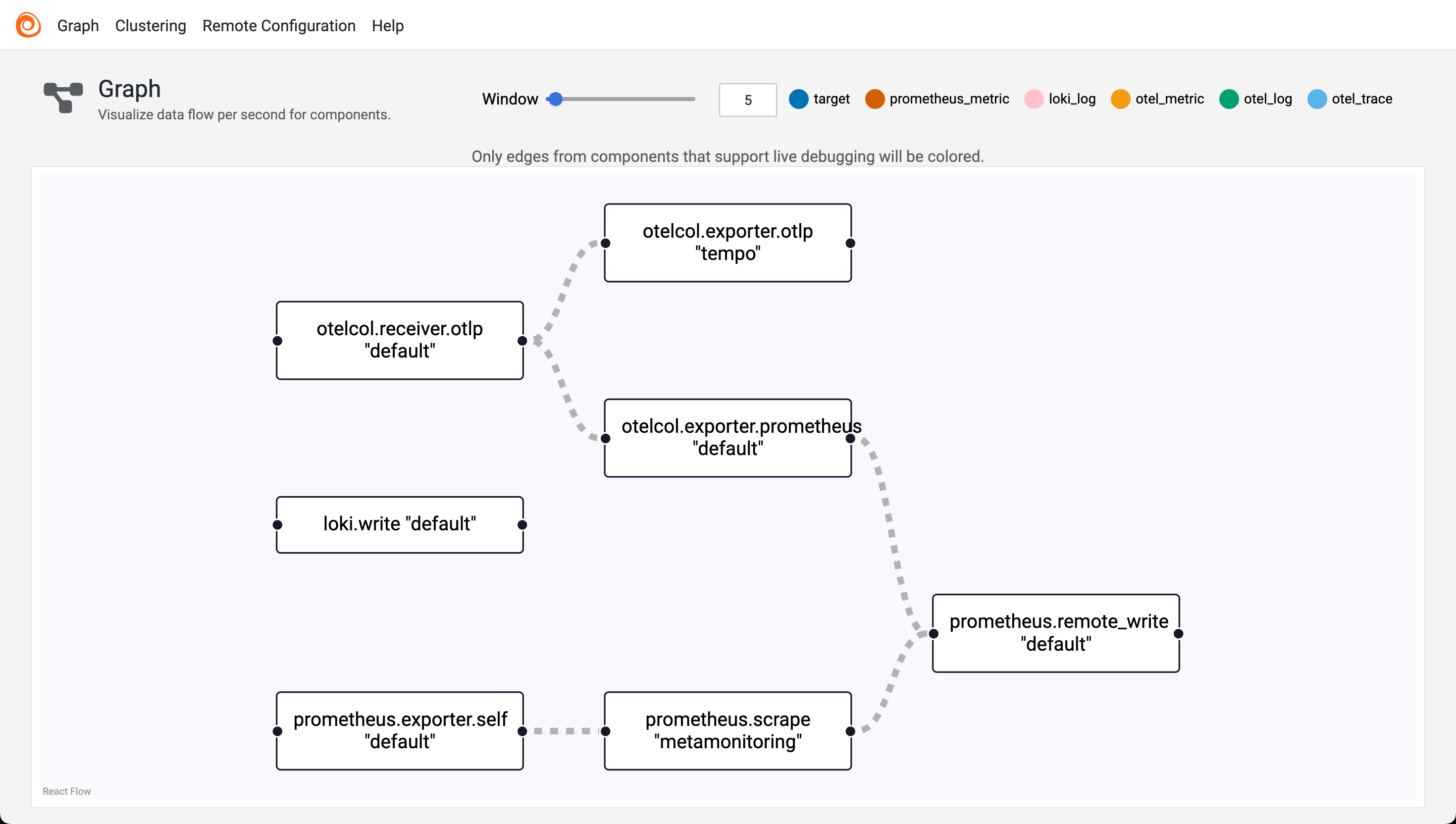Image resolution: width=1456 pixels, height=824 pixels.
Task: Click output handle of otelcol.exporter.prometheus node
Action: 850,439
